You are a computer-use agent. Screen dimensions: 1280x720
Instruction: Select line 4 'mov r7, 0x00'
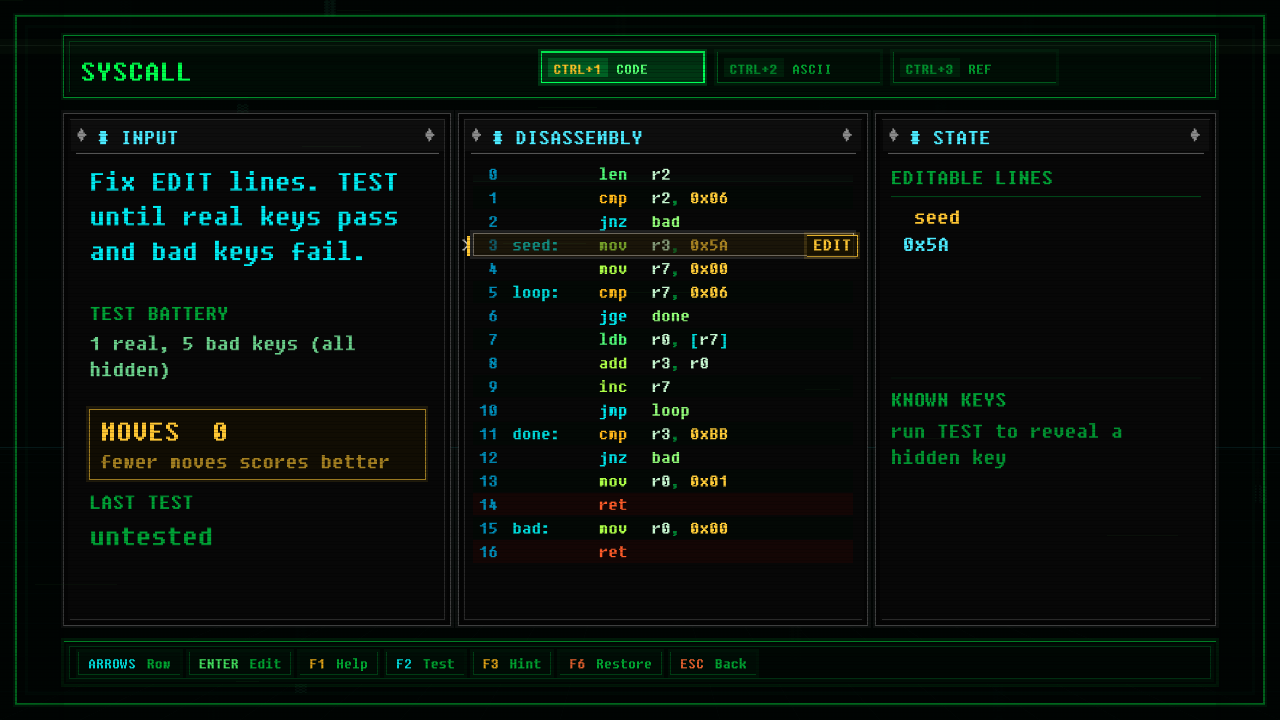click(x=662, y=269)
